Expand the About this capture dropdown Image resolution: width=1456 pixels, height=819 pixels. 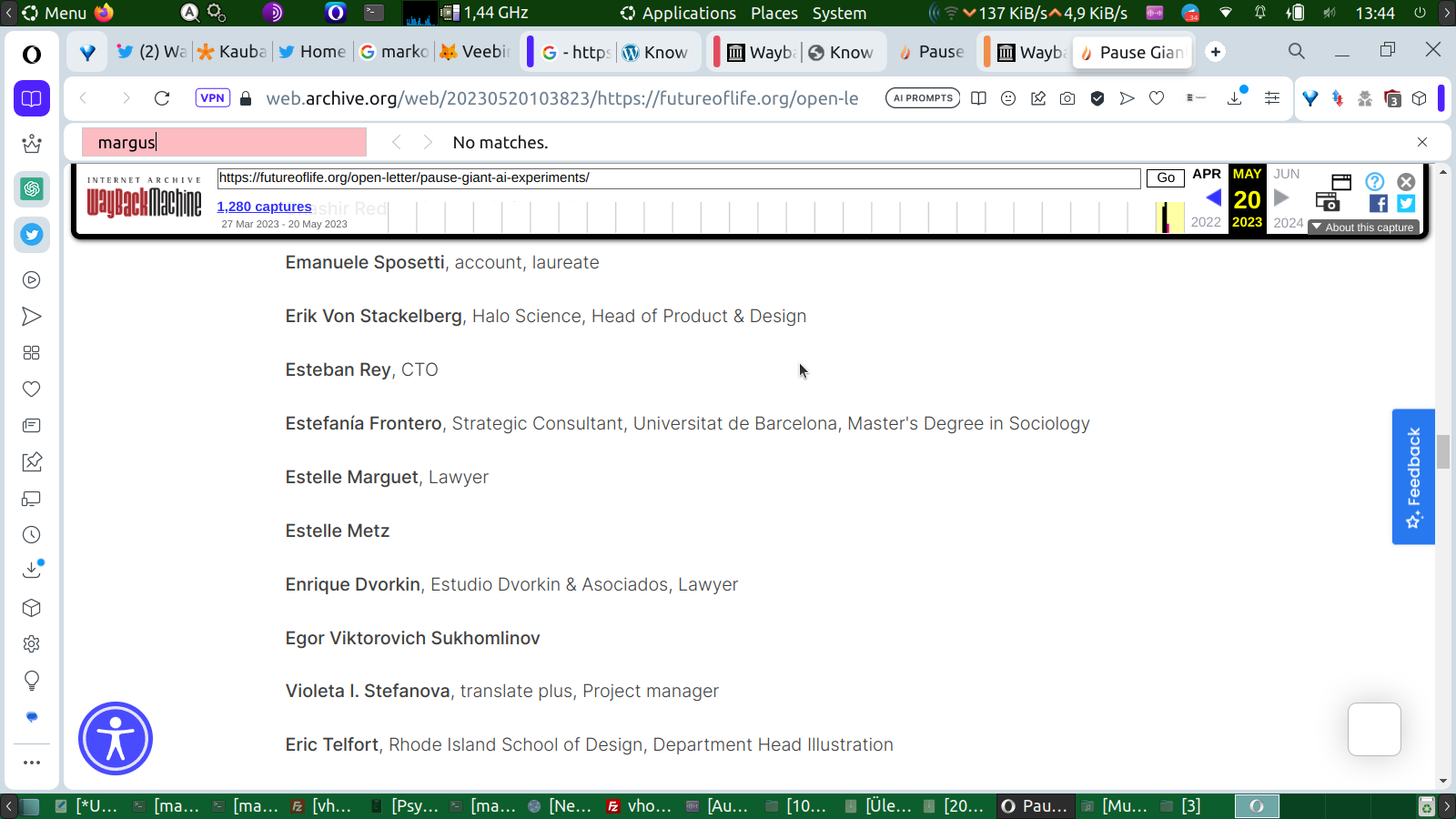click(1363, 227)
